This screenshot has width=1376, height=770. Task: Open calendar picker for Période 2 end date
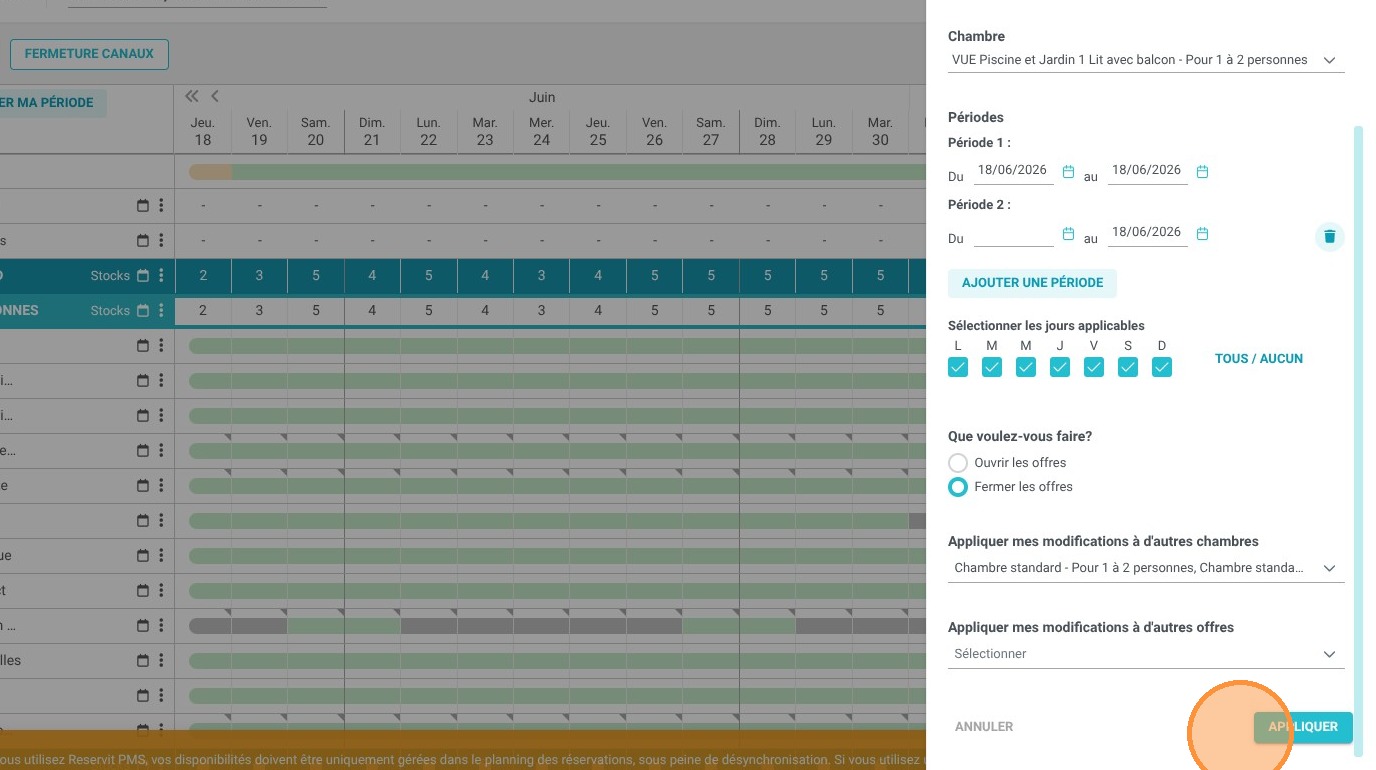[x=1202, y=234]
